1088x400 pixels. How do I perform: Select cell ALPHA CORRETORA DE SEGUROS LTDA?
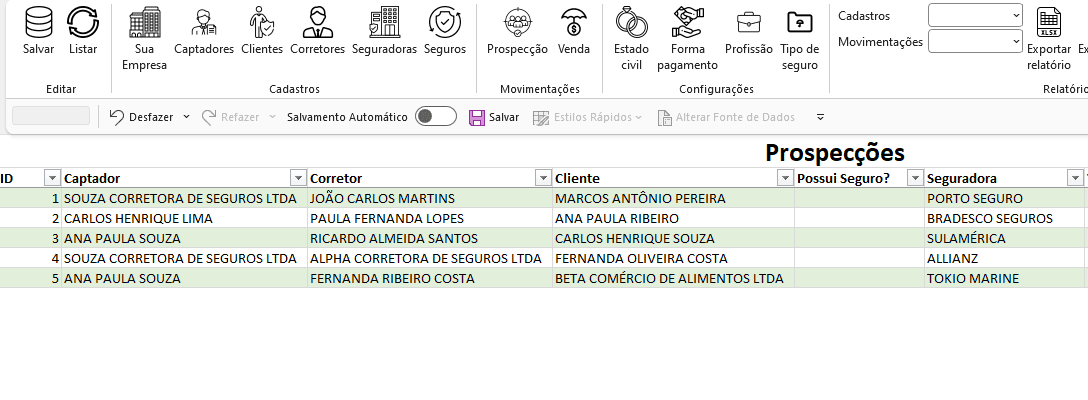[x=430, y=259]
